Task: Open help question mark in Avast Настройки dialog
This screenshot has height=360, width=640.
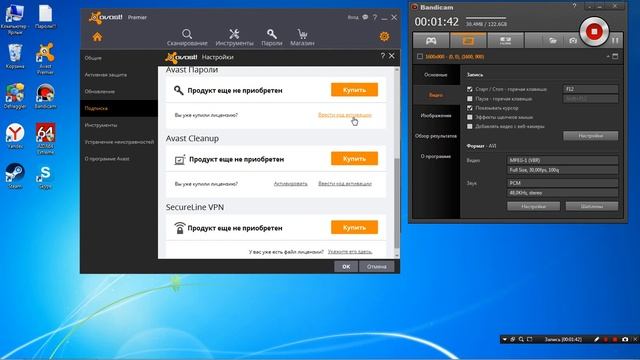Action: pyautogui.click(x=382, y=56)
